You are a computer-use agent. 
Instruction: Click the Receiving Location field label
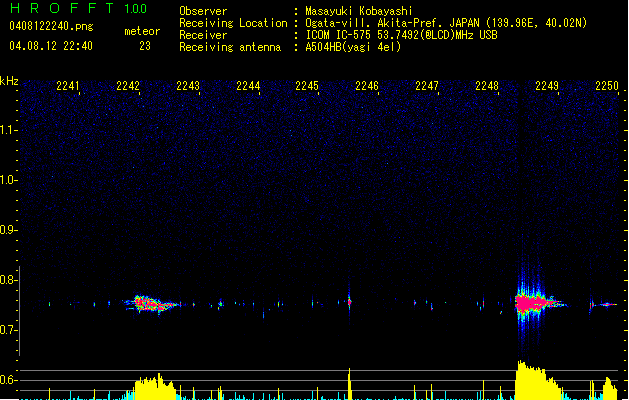pyautogui.click(x=233, y=23)
